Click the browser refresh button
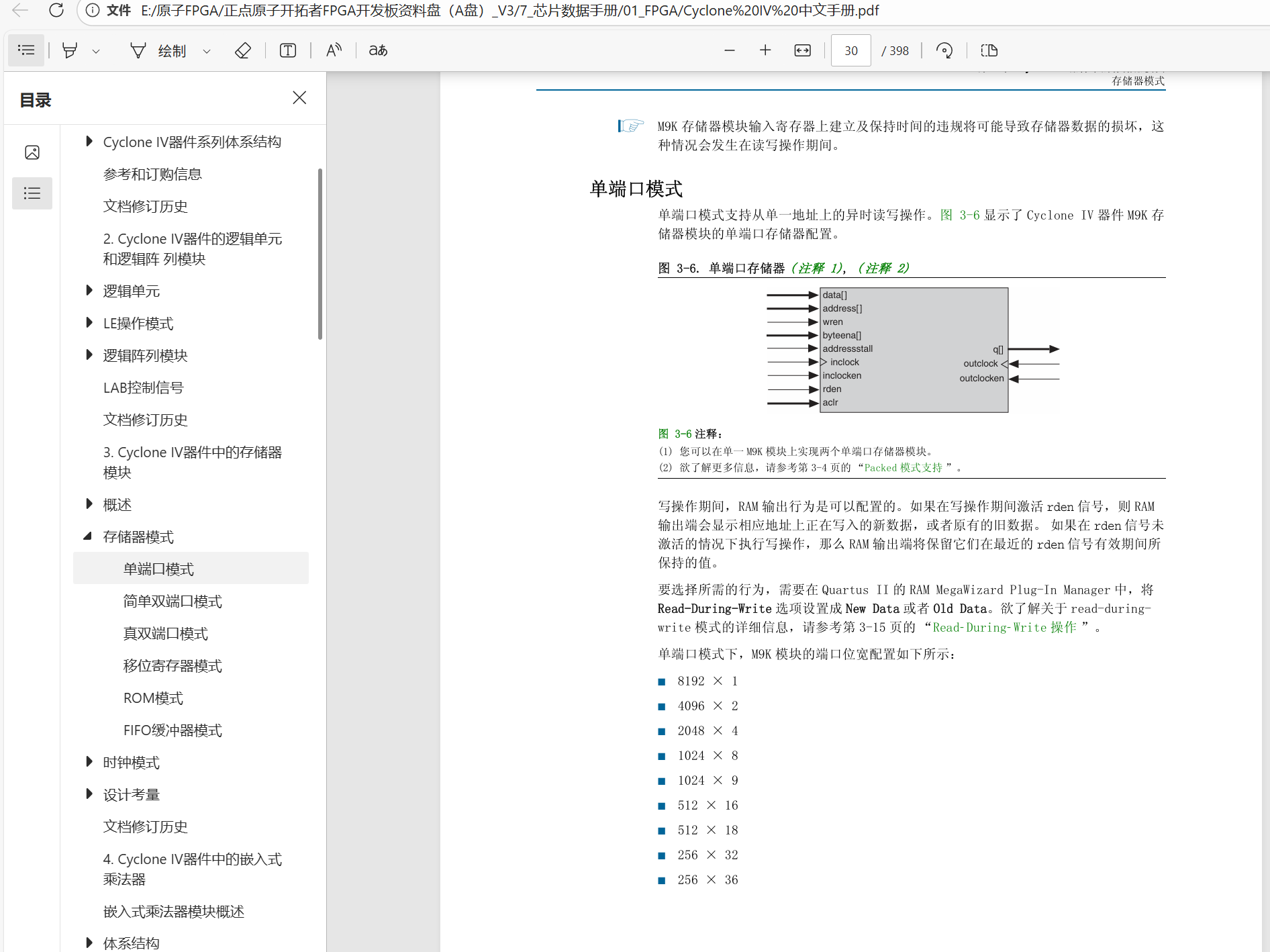Image resolution: width=1270 pixels, height=952 pixels. (x=56, y=10)
